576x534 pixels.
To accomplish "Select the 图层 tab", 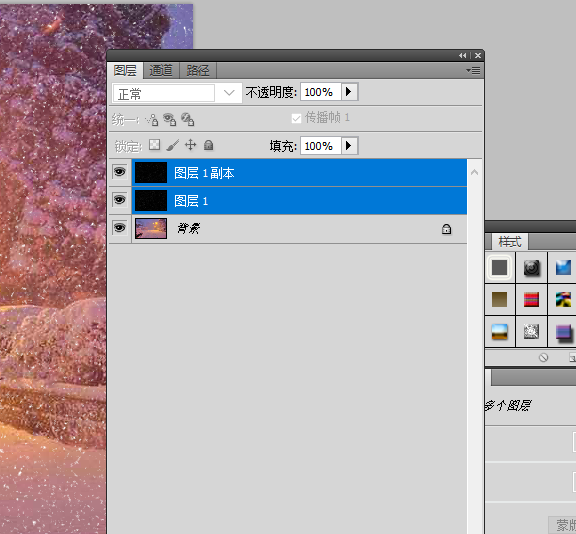I will point(125,70).
